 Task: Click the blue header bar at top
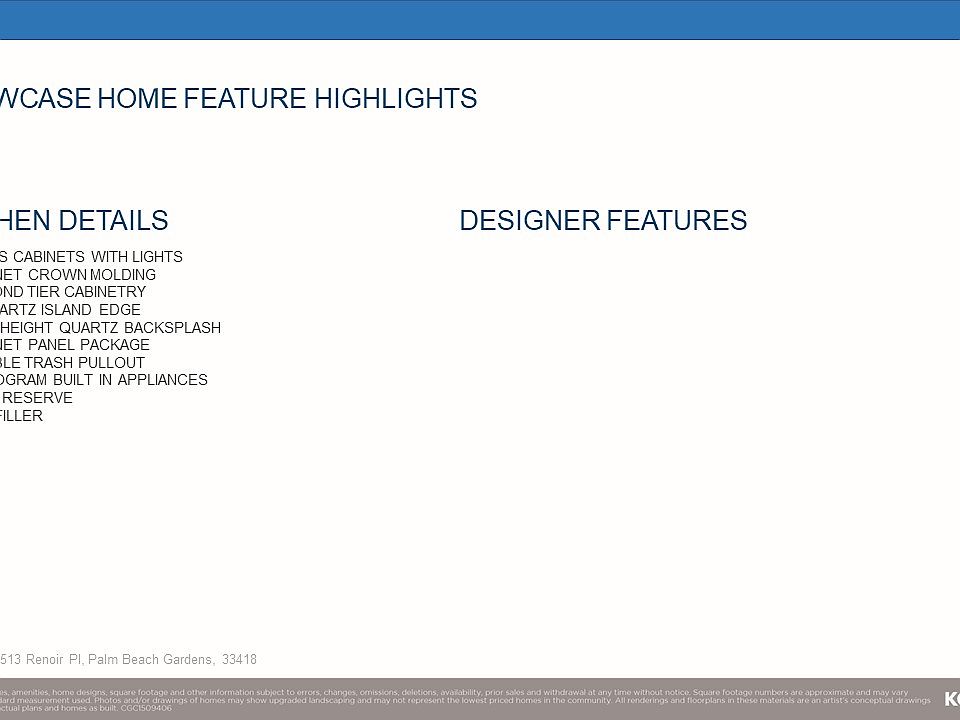coord(480,19)
